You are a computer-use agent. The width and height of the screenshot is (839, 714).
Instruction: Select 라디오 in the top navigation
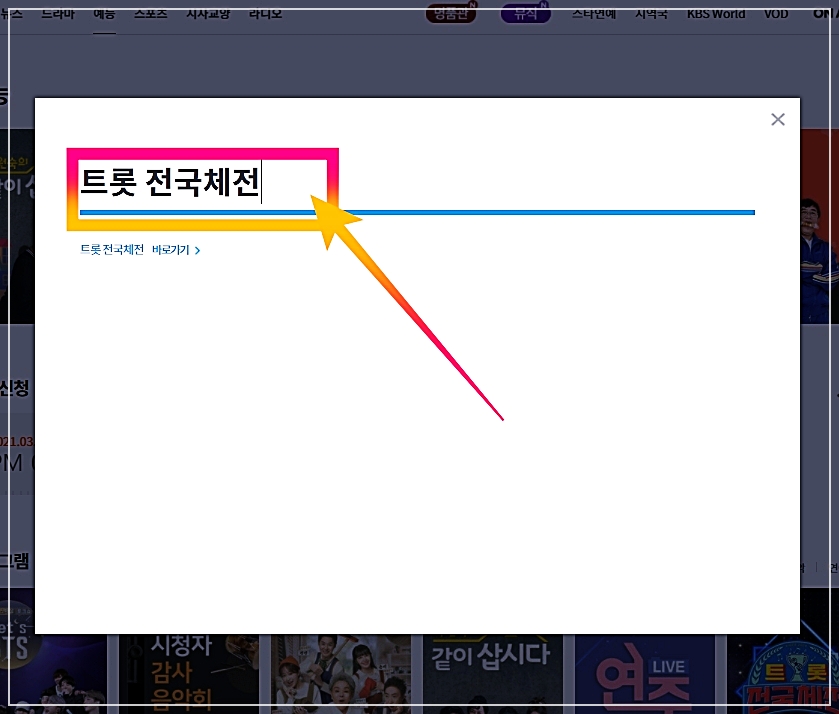(265, 13)
